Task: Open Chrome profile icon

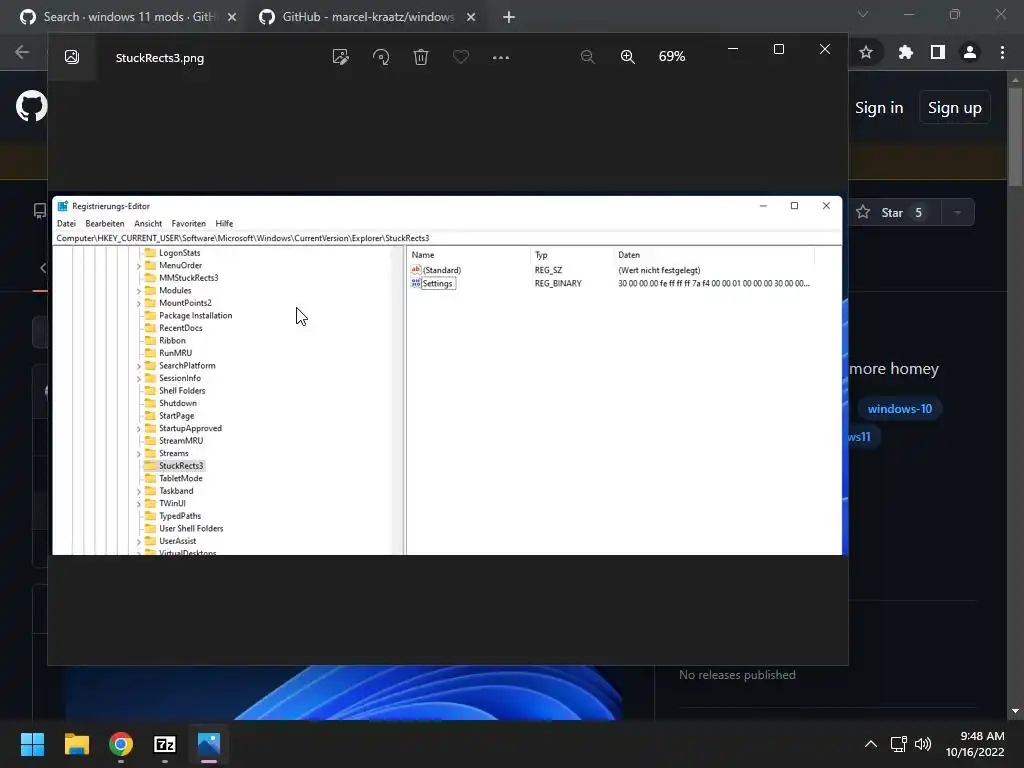Action: 970,52
